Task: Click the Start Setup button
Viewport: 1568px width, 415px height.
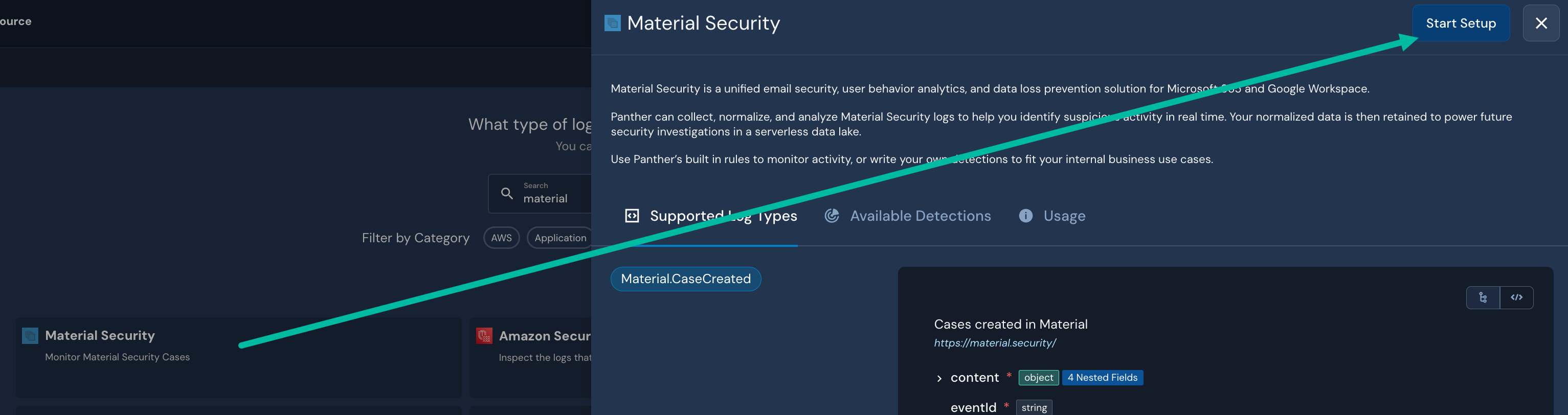Action: 1460,23
